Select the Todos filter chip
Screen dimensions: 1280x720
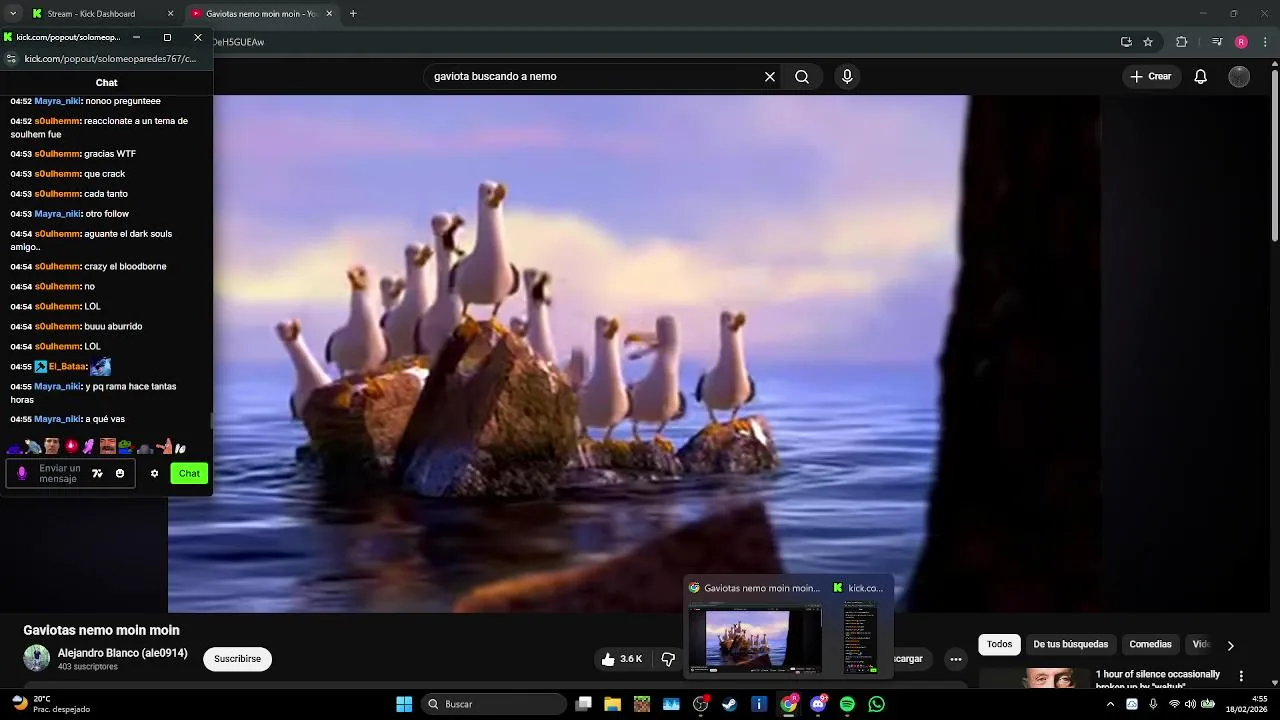tap(999, 645)
